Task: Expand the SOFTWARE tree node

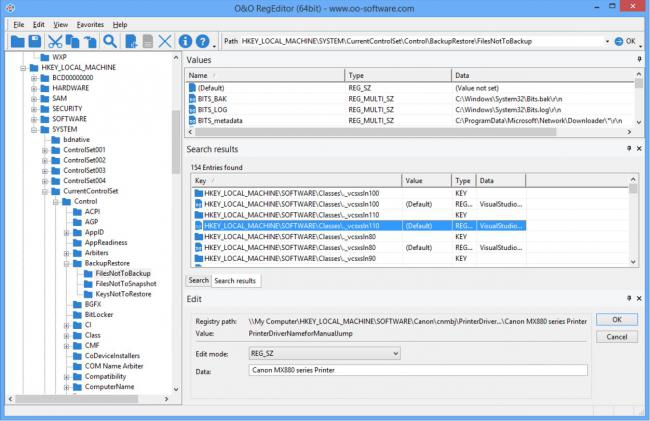Action: (x=34, y=119)
